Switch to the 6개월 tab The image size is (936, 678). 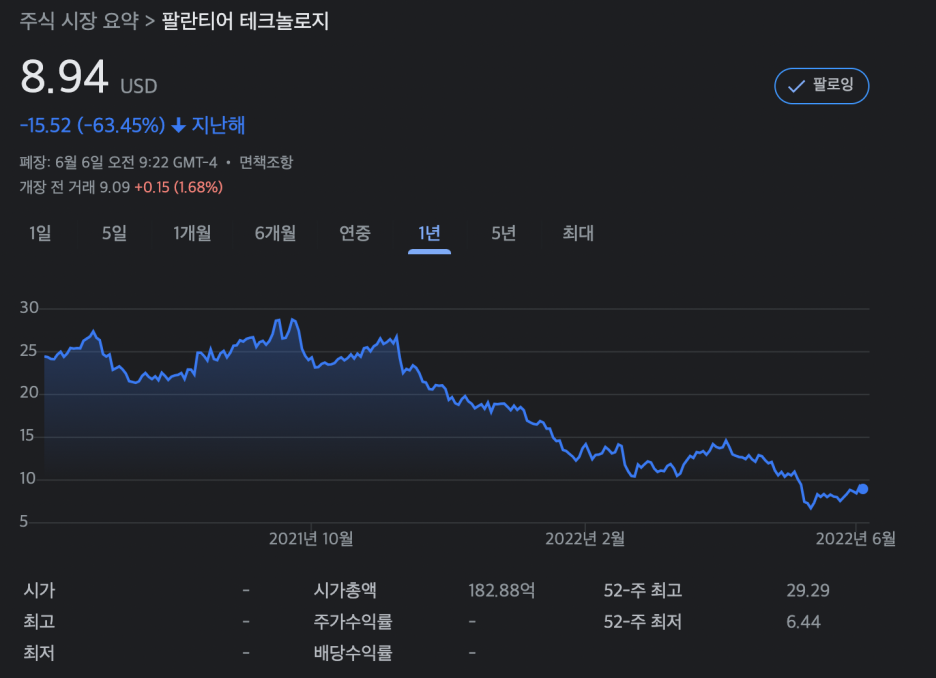pos(275,233)
